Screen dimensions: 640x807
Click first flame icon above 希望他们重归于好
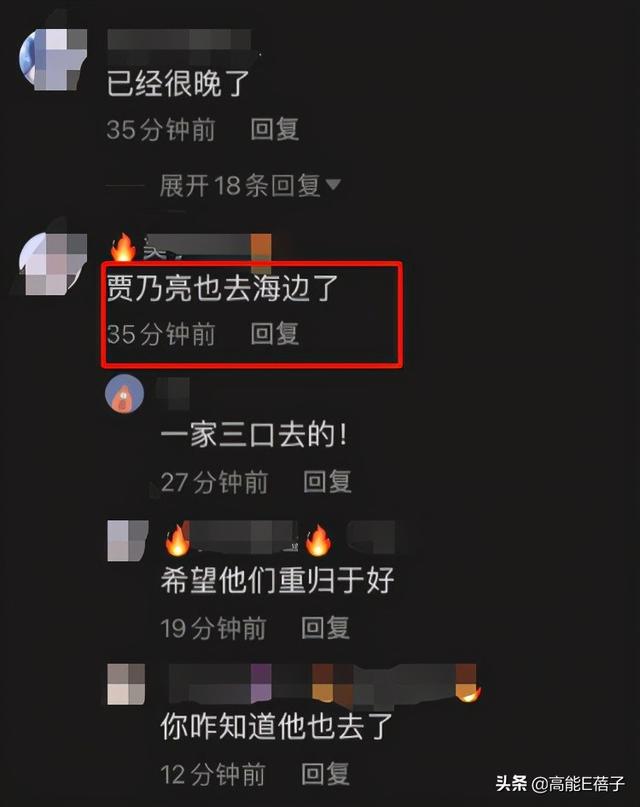point(177,540)
